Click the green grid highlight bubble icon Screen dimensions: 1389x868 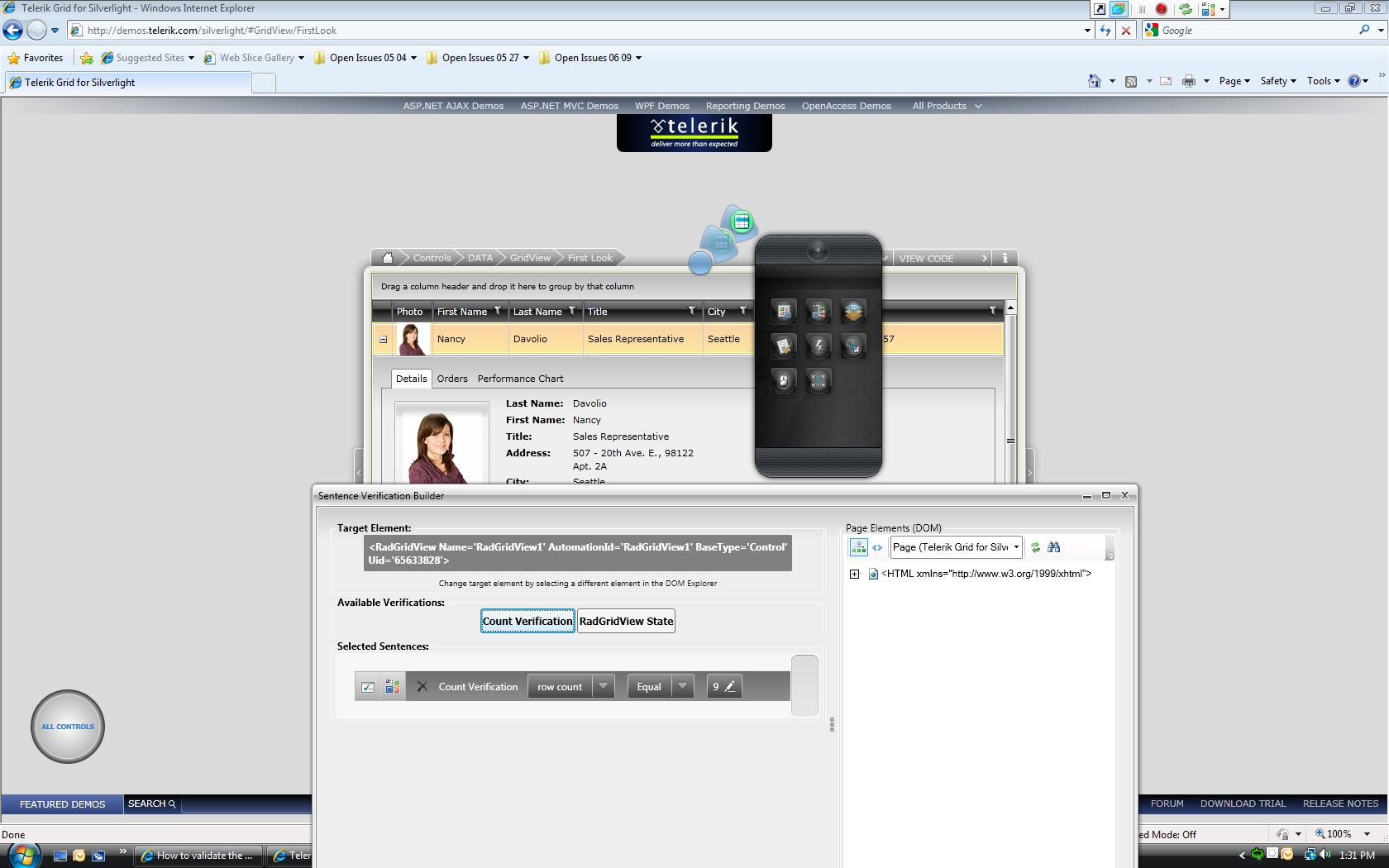click(x=742, y=222)
